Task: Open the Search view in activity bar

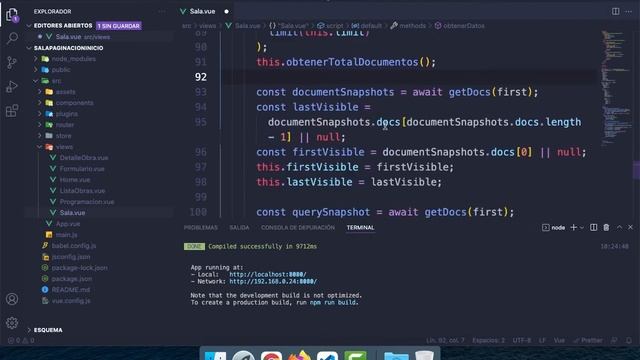Action: coord(12,38)
